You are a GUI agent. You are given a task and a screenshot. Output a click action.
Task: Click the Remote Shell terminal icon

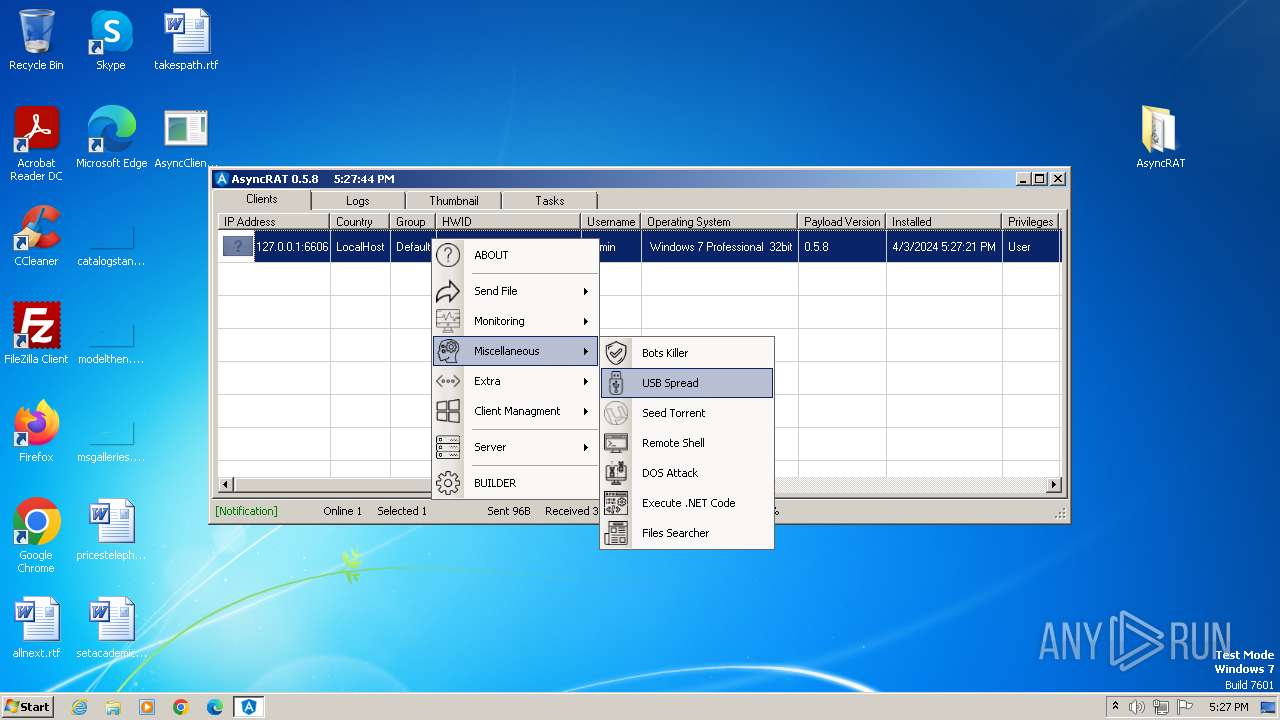(617, 443)
